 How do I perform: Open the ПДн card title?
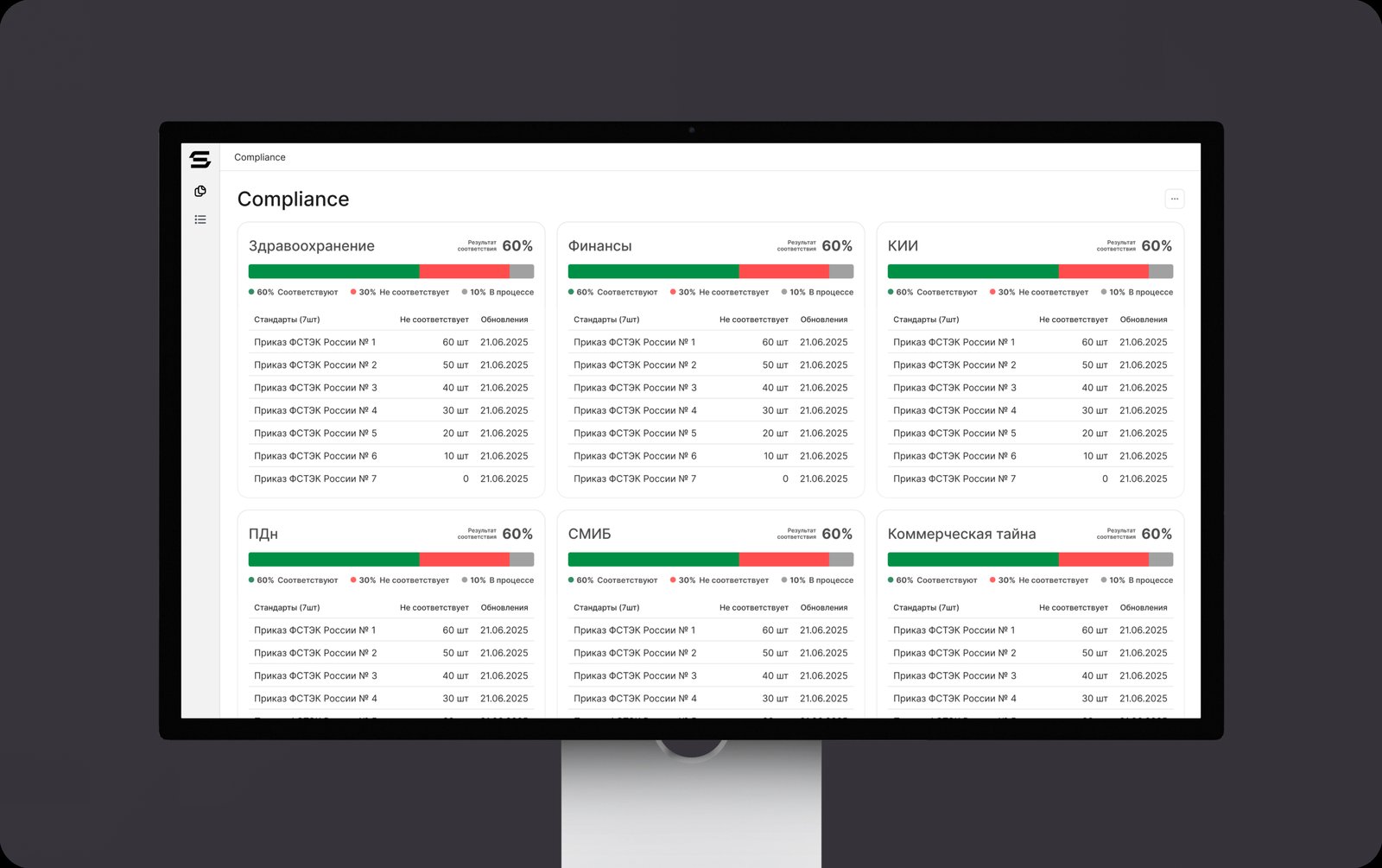(263, 534)
